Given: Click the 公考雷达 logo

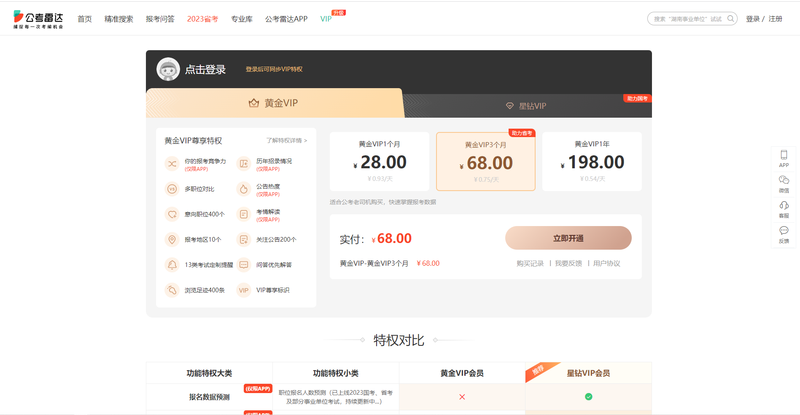Looking at the screenshot, I should coord(38,19).
